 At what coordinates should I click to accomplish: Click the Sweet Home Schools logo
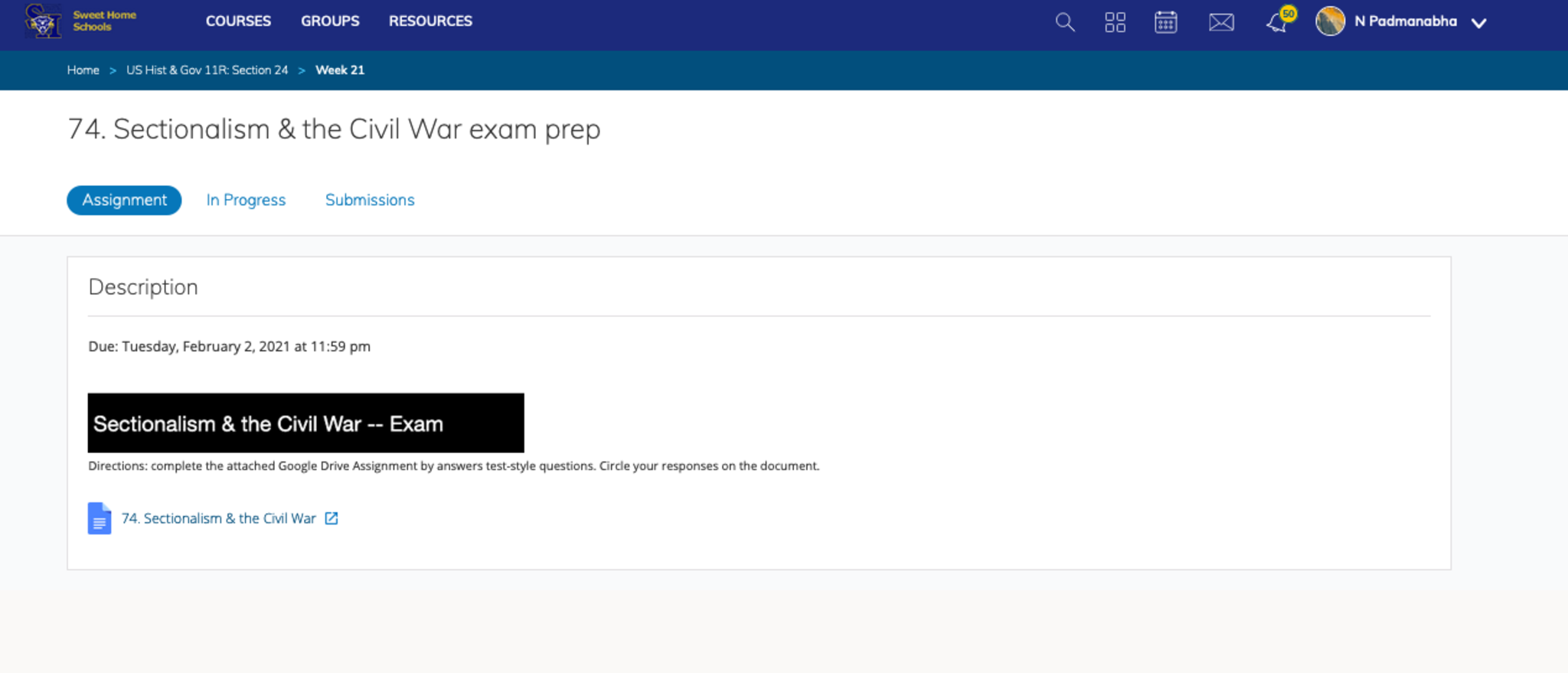click(x=80, y=21)
